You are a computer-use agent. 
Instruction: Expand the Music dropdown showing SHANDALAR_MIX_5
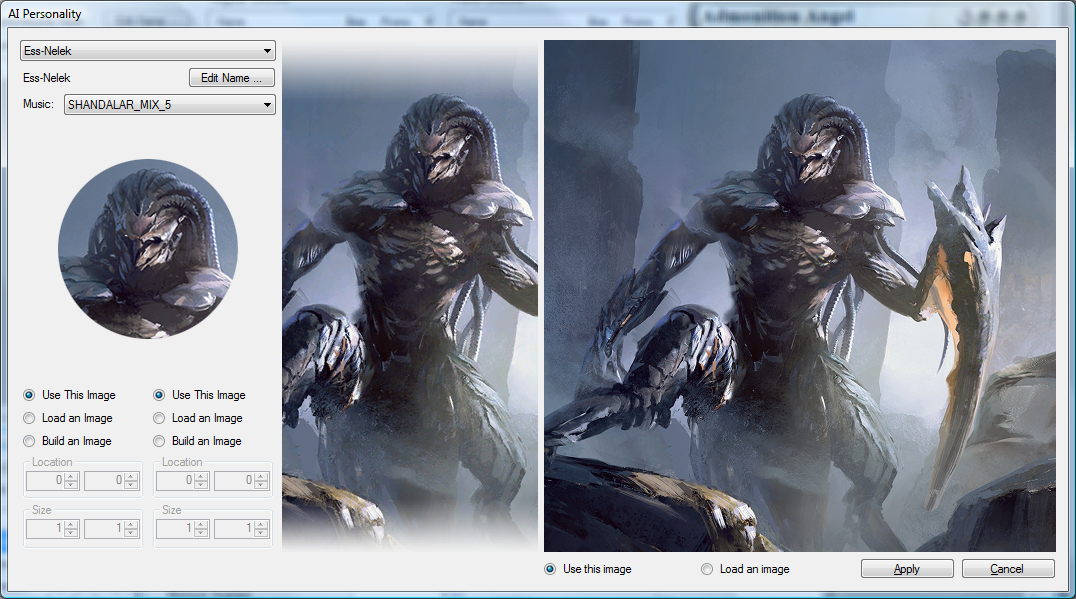(170, 105)
